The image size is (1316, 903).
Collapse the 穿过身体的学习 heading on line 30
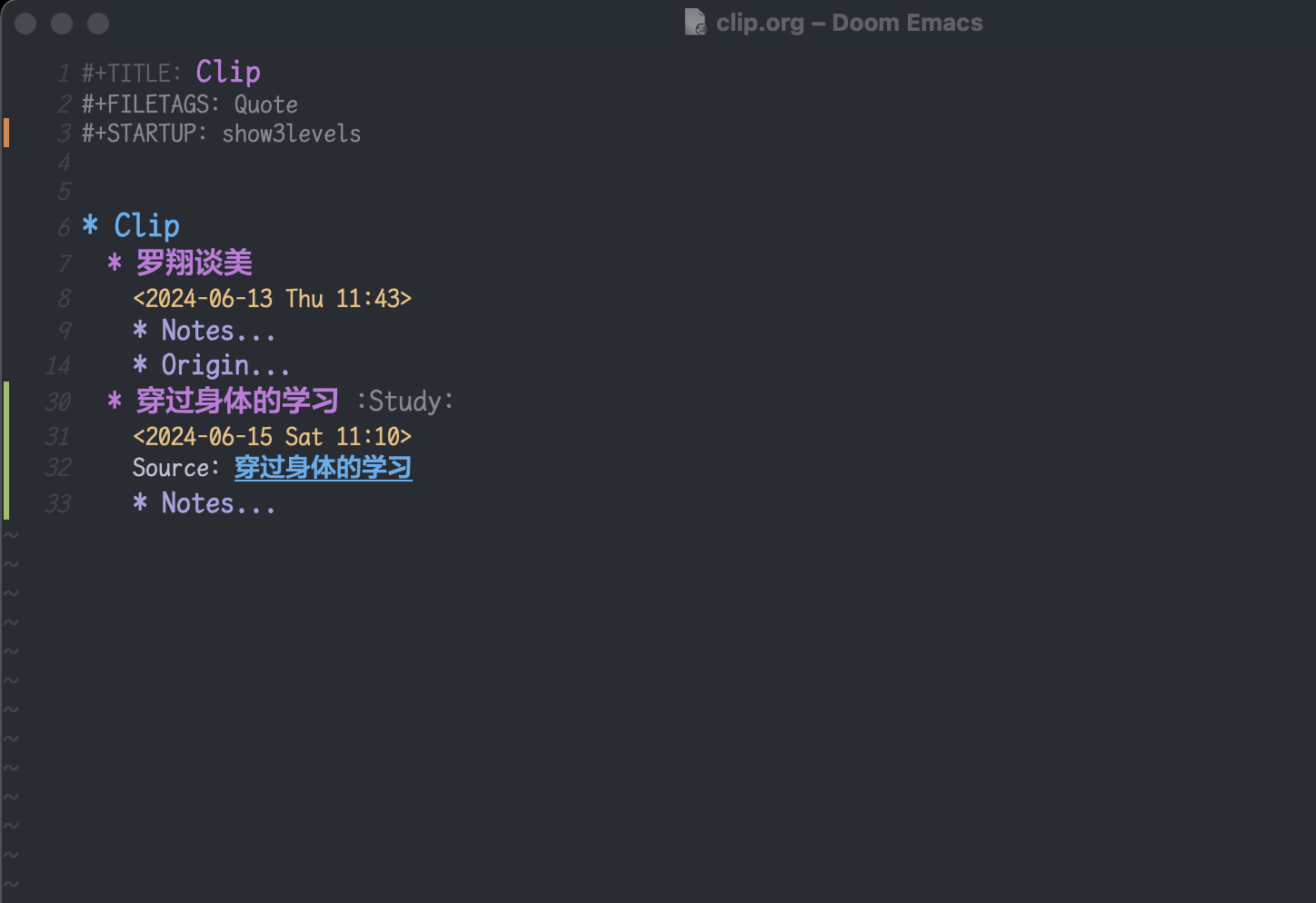click(x=237, y=401)
